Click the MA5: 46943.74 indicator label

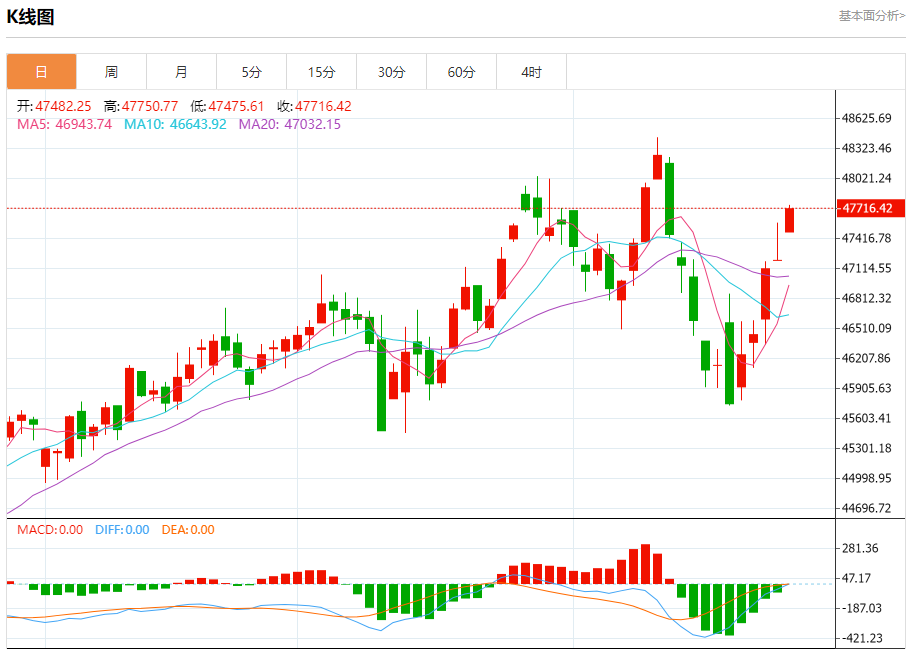pos(65,124)
